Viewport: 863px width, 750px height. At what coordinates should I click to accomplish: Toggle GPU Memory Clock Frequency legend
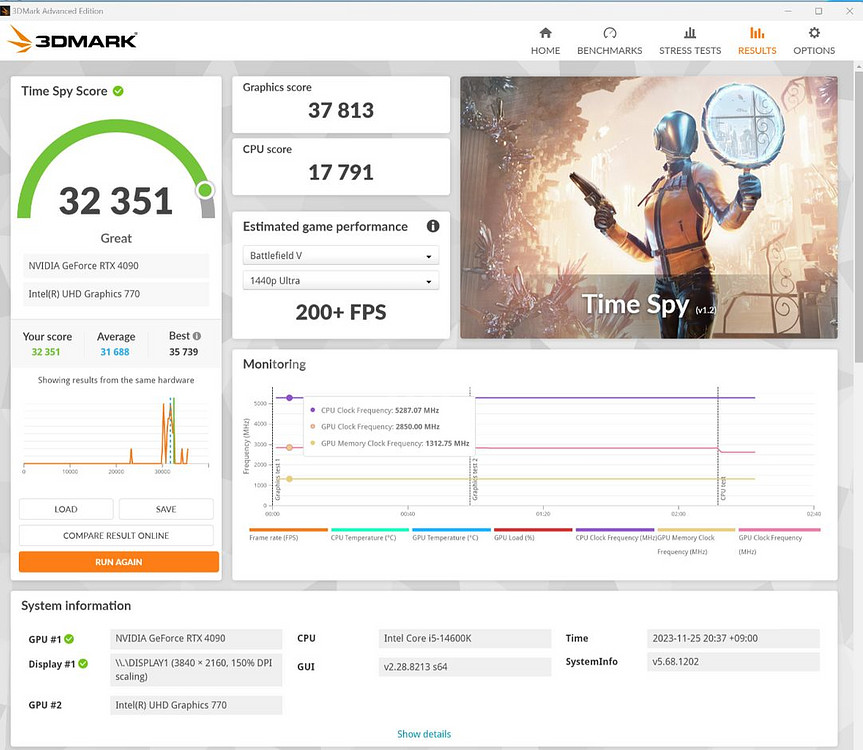(x=696, y=542)
